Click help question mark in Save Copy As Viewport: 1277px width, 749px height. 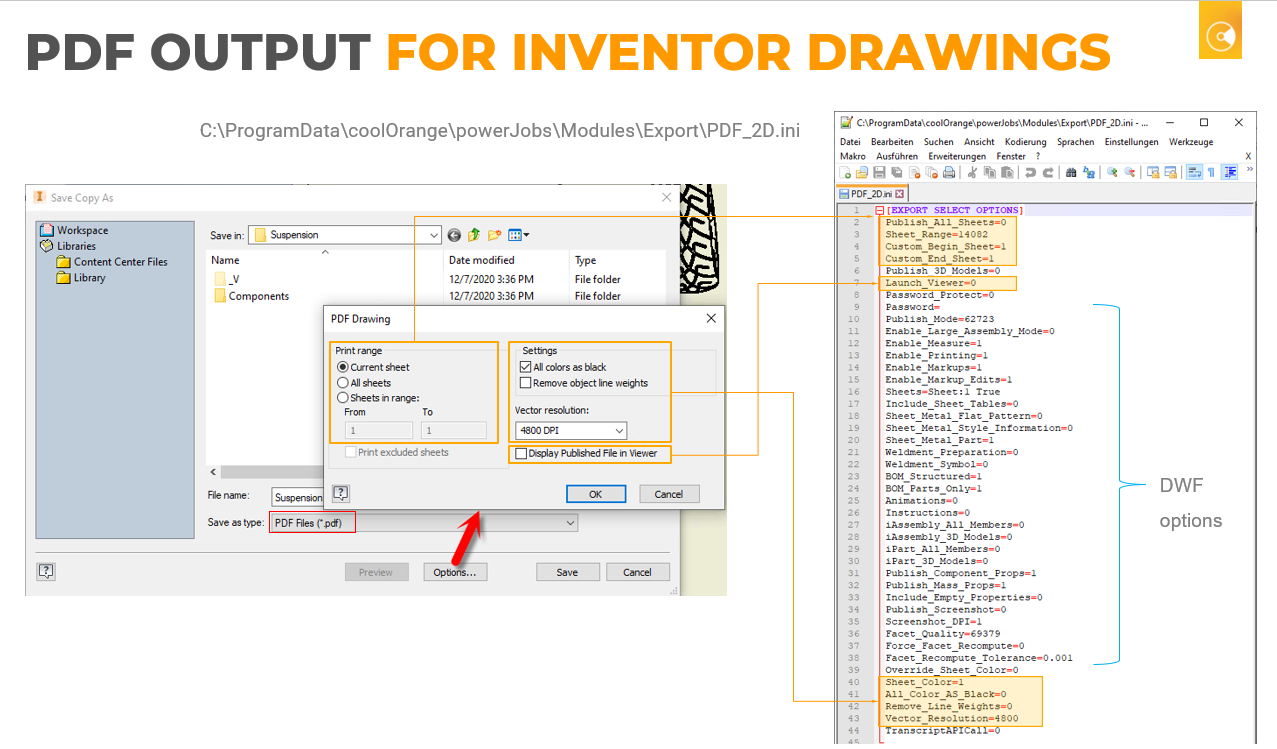(46, 572)
